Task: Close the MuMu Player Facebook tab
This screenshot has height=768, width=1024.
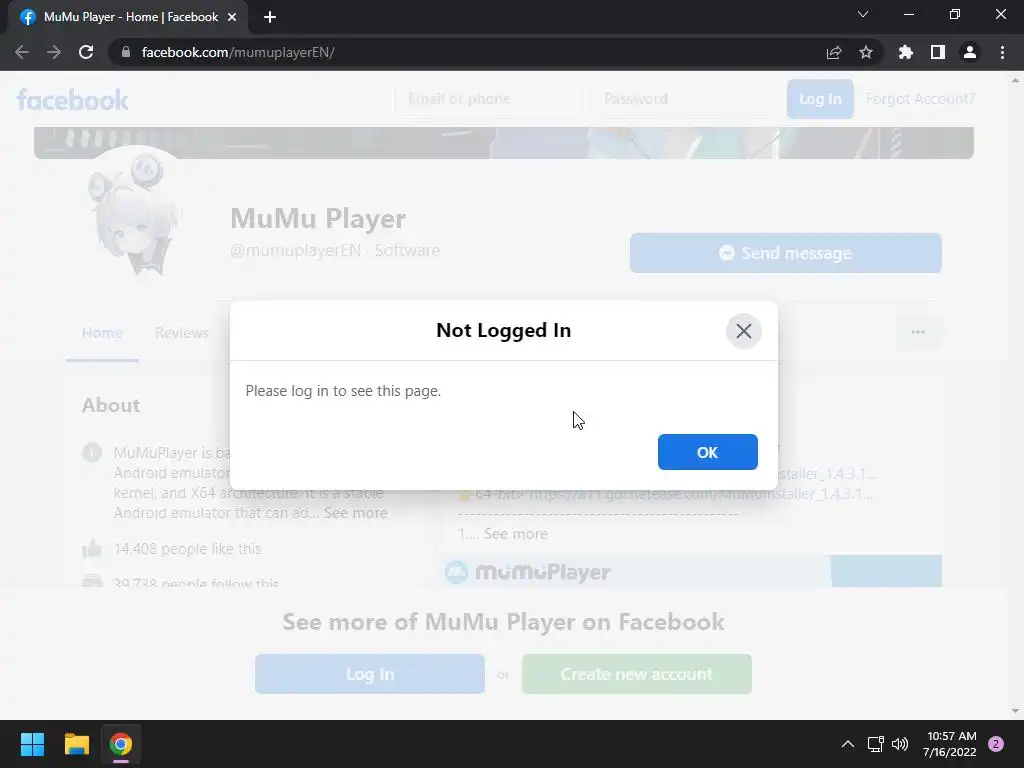Action: point(232,17)
